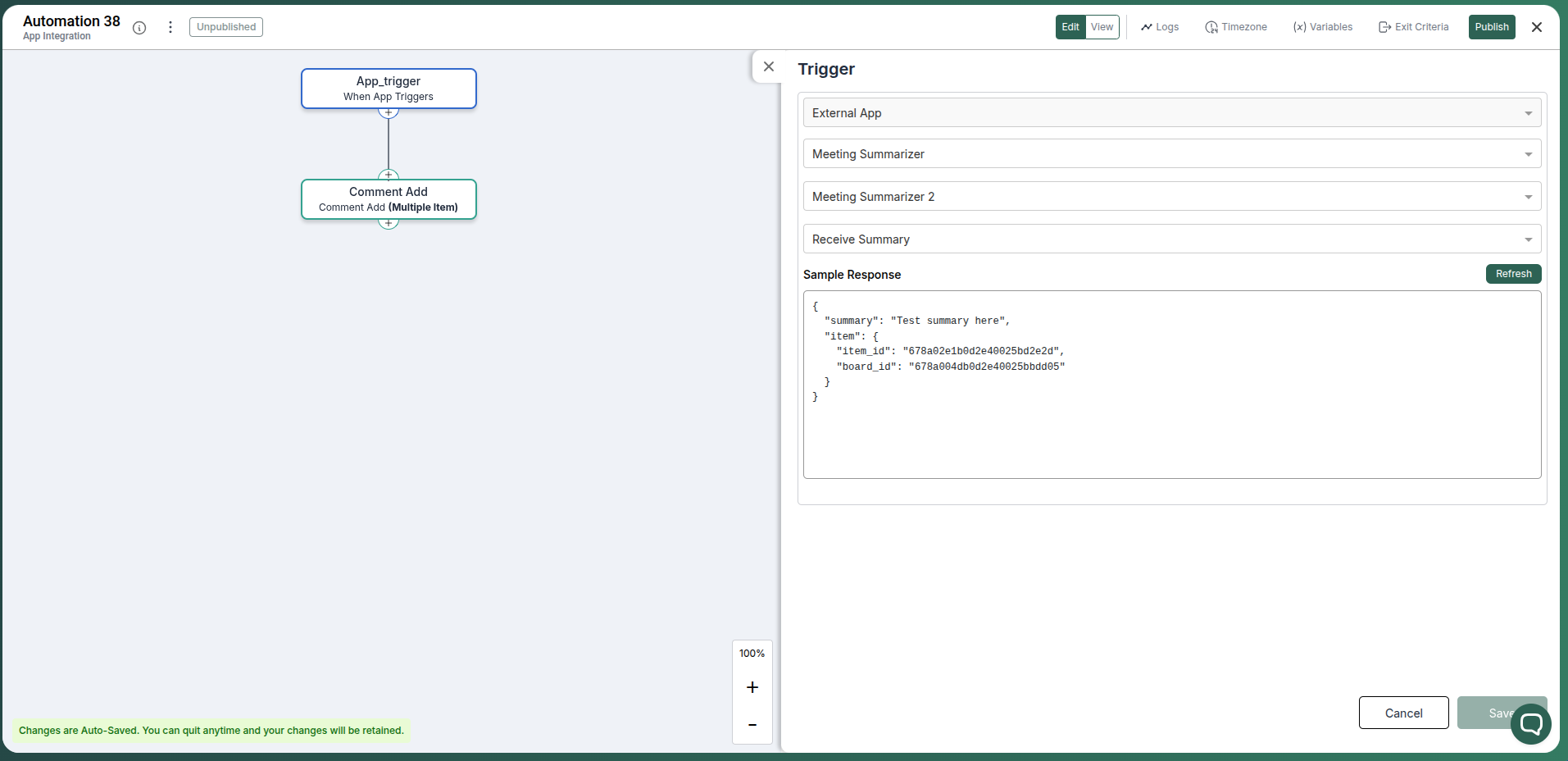The image size is (1568, 761).
Task: Select the Edit mode
Action: [x=1070, y=27]
